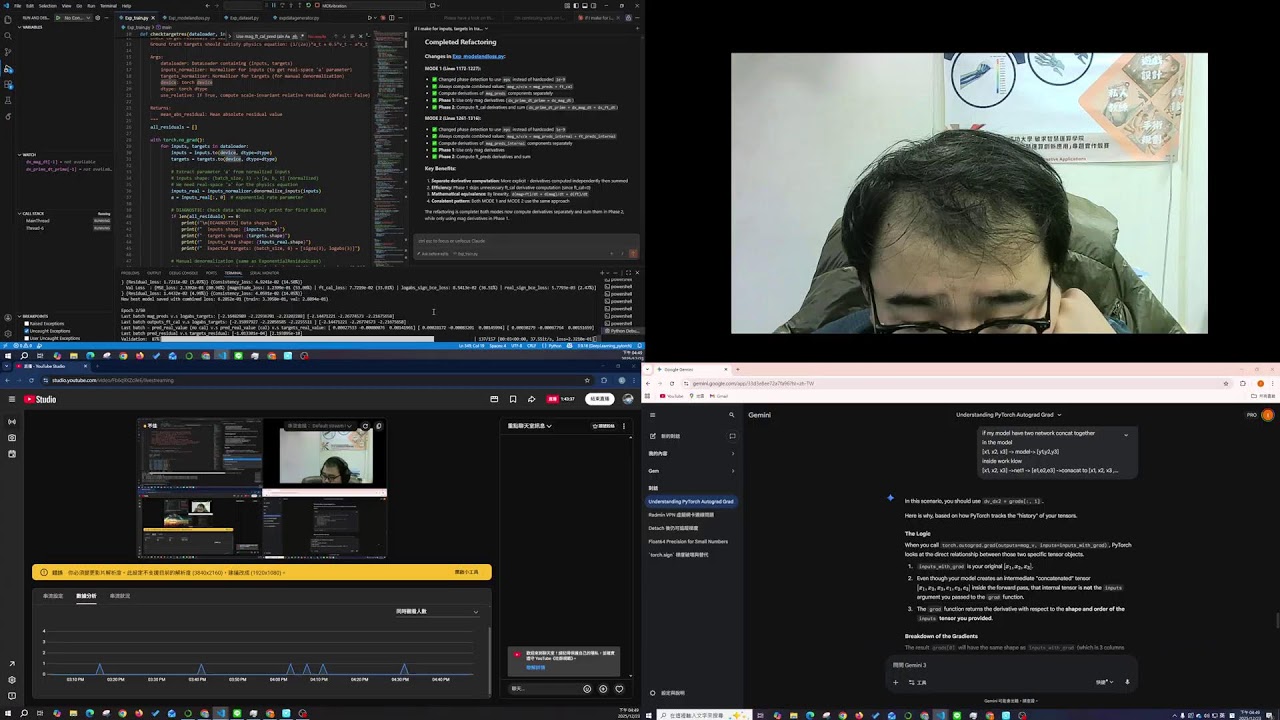Open VS Code Terminal menu

[x=108, y=6]
